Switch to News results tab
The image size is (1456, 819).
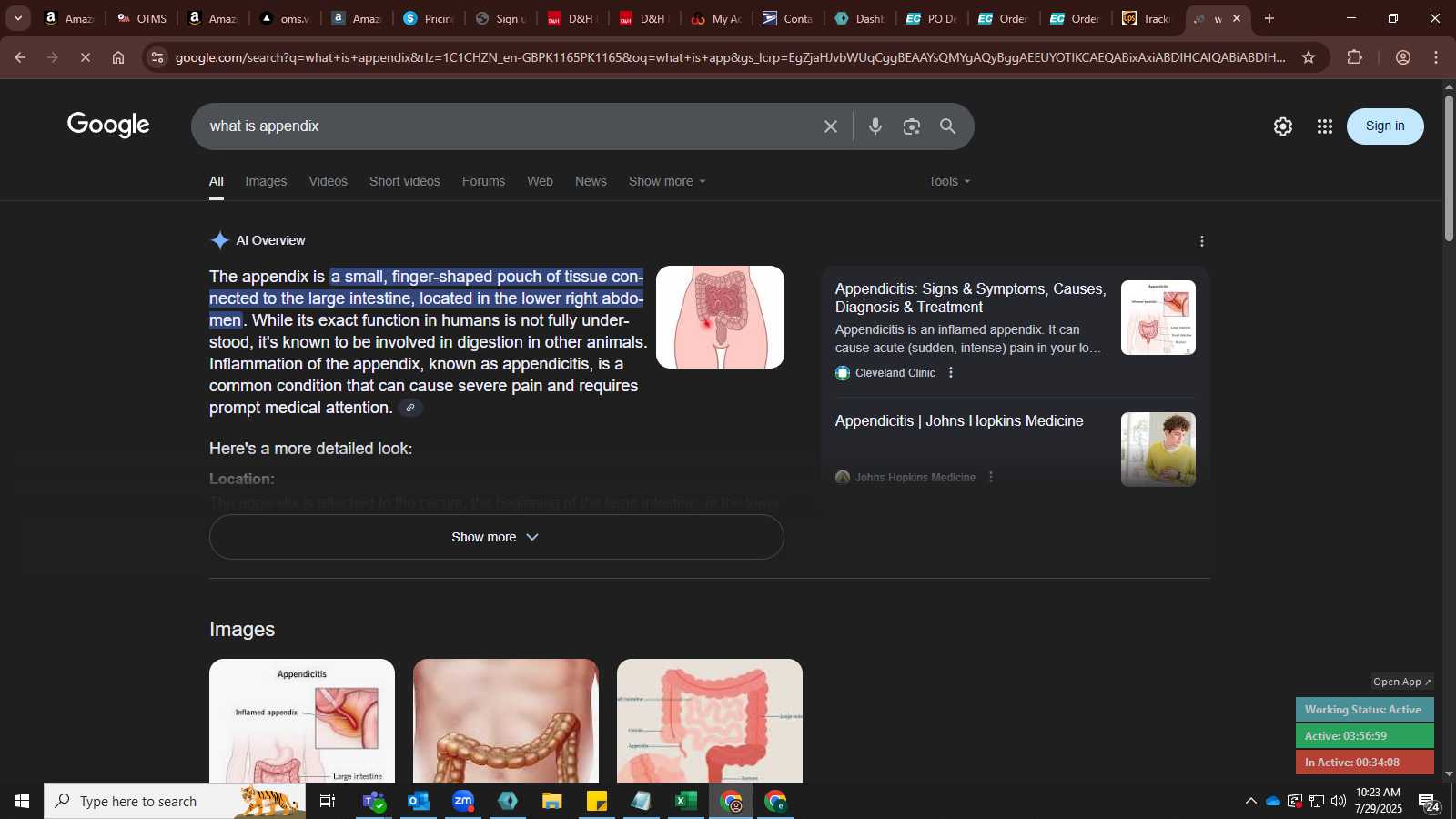click(x=591, y=181)
